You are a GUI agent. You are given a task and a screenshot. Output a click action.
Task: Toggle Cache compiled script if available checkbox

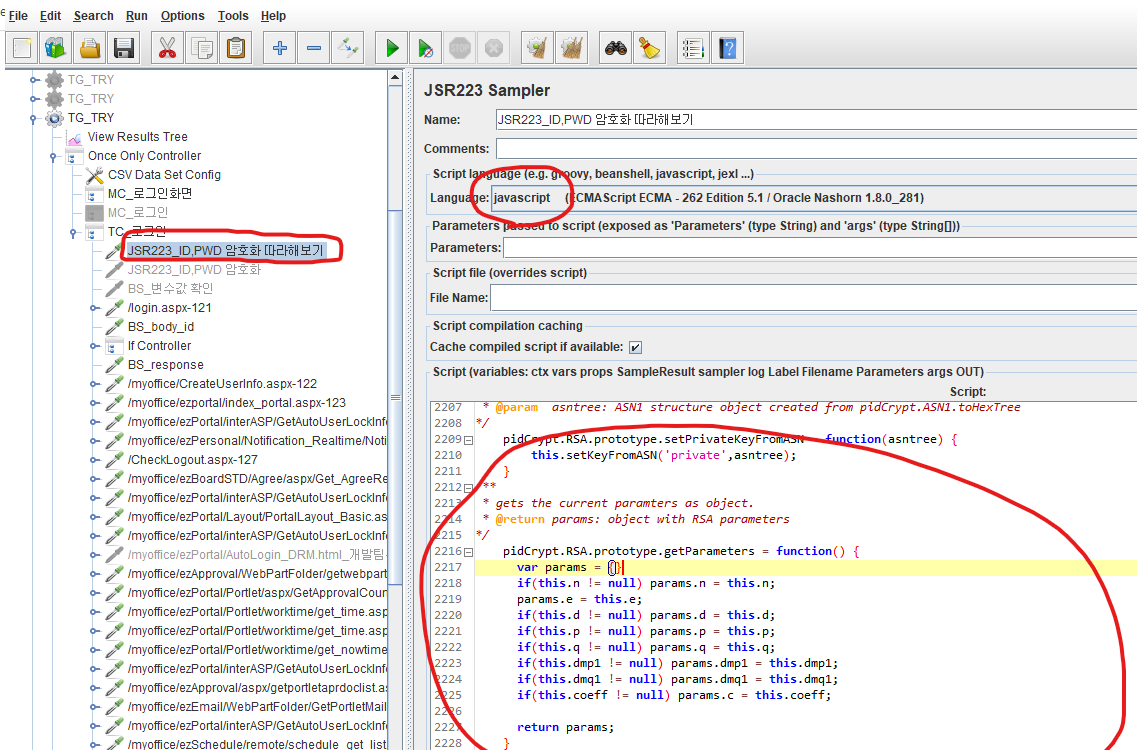coord(635,347)
